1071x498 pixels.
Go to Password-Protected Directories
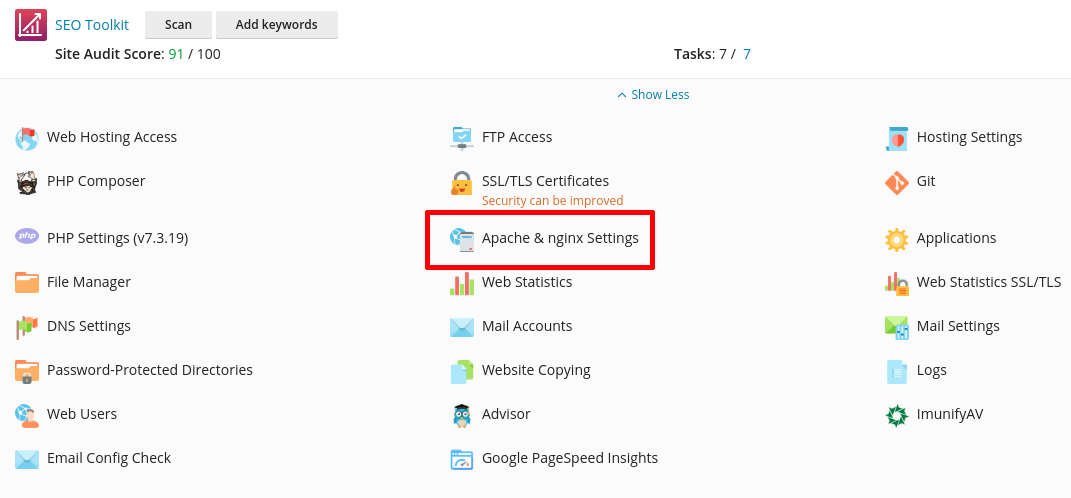click(x=149, y=371)
